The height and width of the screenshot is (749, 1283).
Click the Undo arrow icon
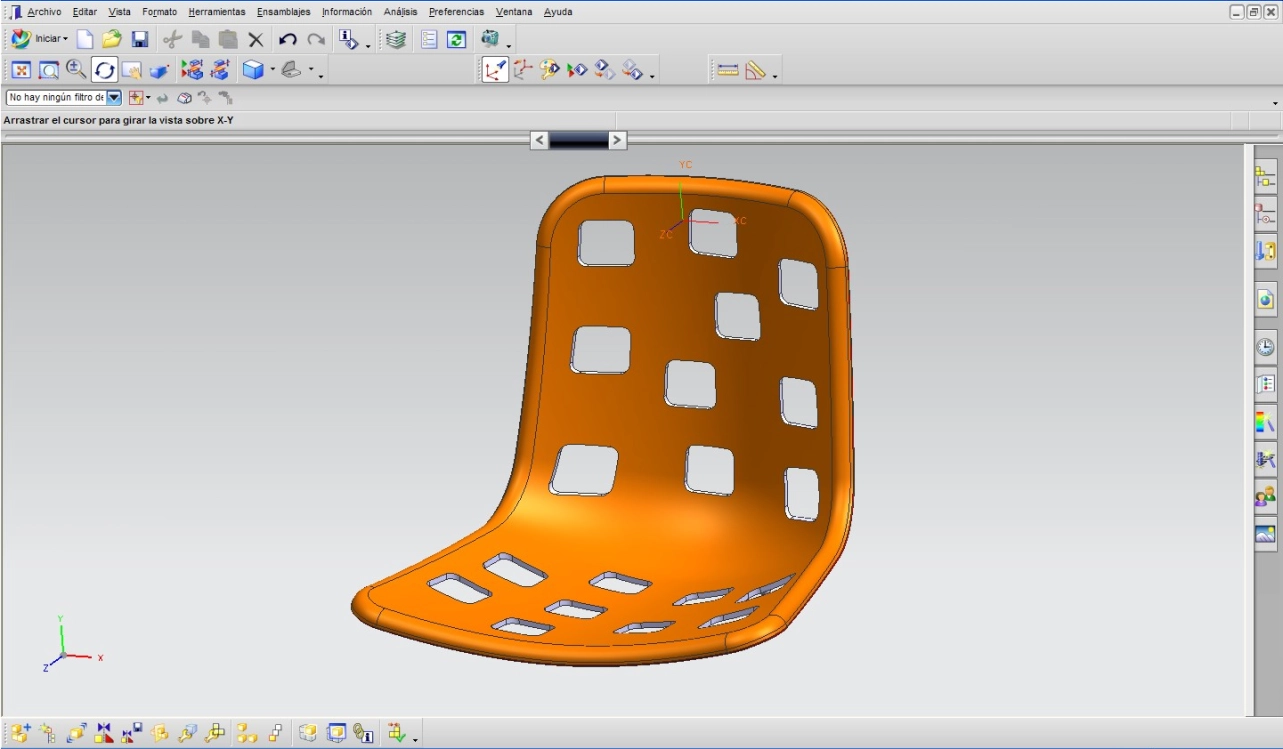(287, 40)
